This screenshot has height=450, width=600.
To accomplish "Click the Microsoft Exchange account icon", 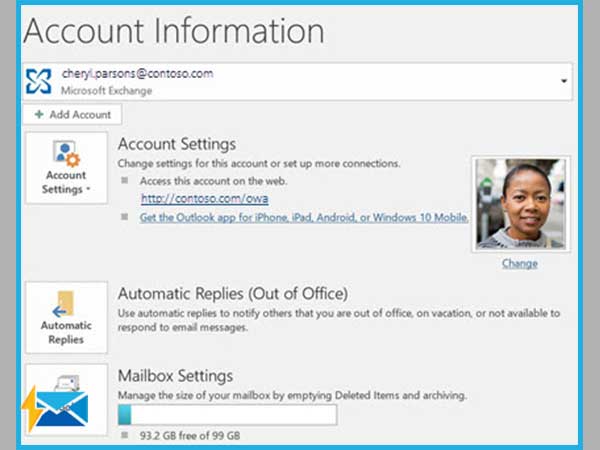I will click(39, 81).
